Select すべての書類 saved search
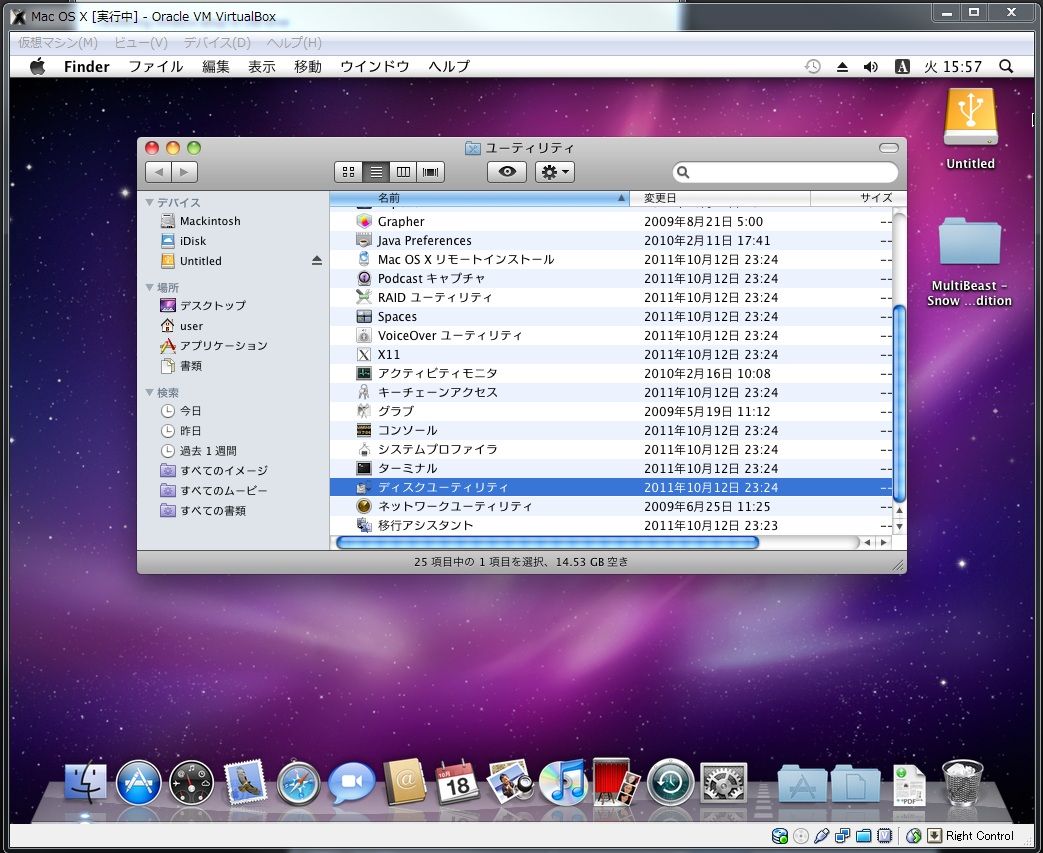Image resolution: width=1043 pixels, height=853 pixels. [x=204, y=511]
